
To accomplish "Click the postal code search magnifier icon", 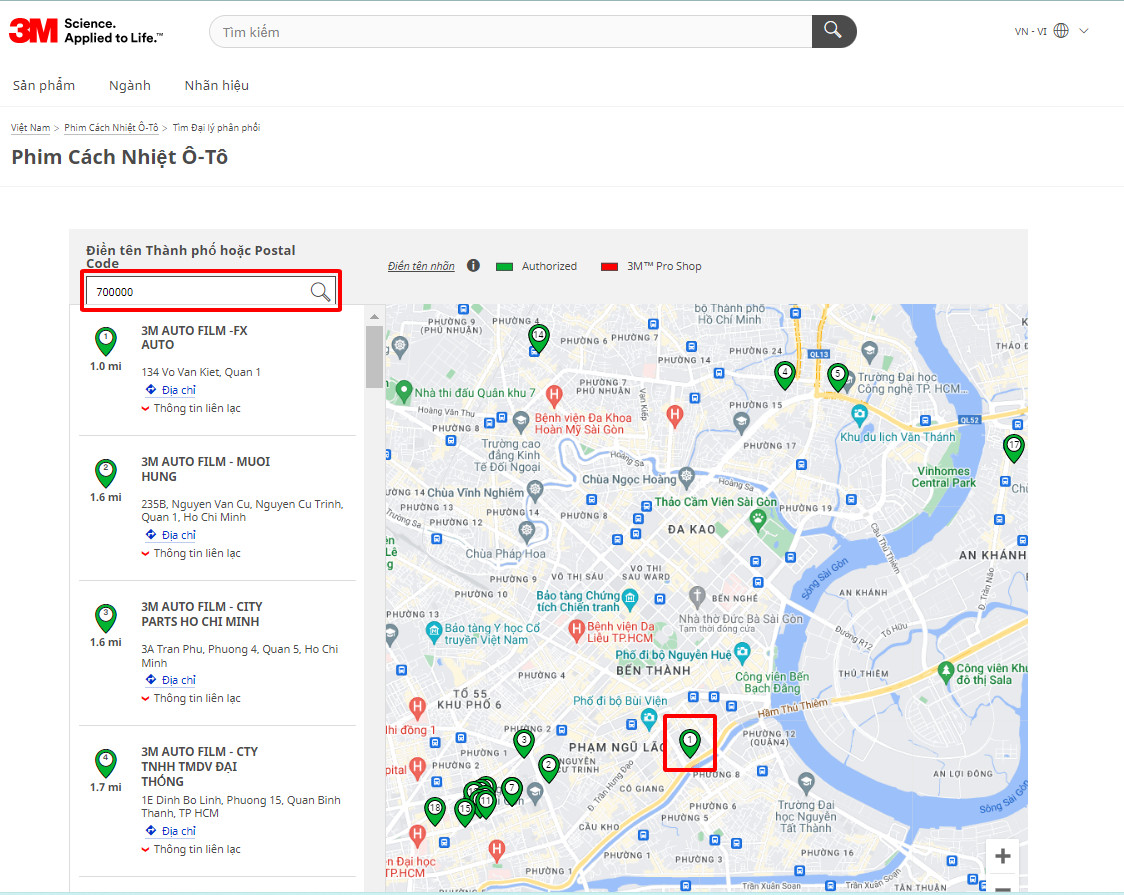I will 320,291.
